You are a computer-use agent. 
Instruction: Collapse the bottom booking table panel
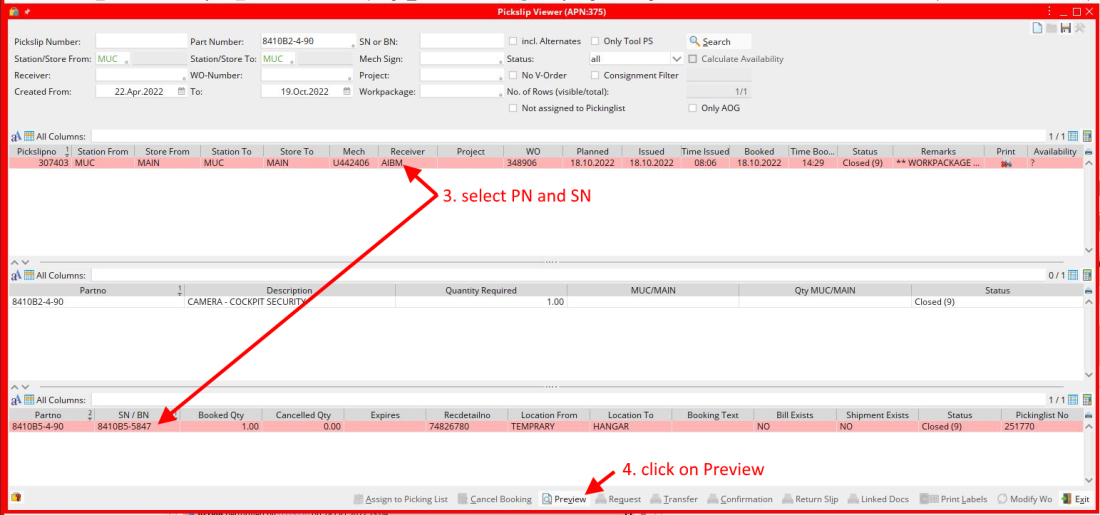pos(15,386)
